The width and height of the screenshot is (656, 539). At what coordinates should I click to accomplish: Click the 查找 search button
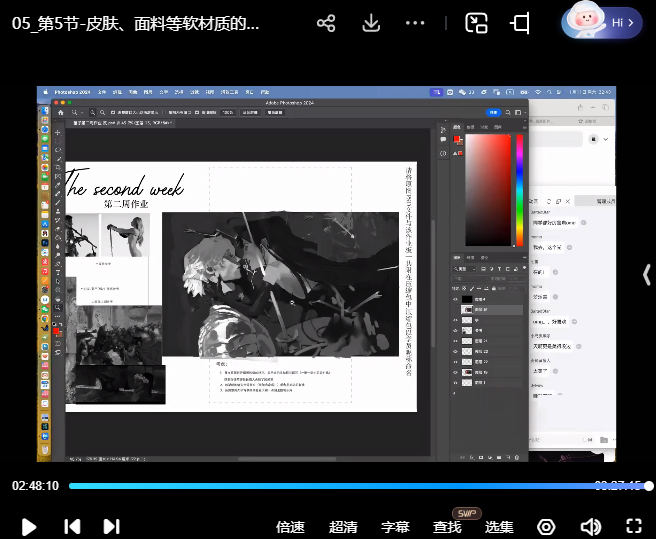(x=447, y=527)
